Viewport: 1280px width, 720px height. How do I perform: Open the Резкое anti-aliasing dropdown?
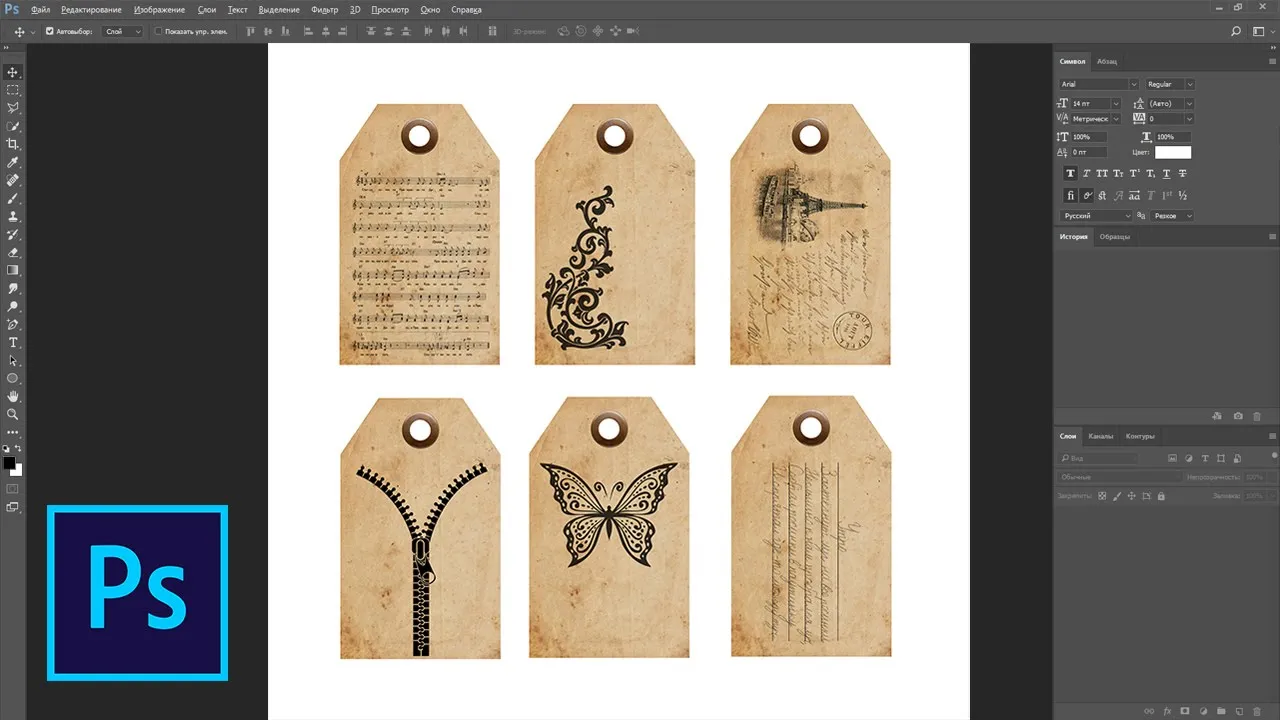click(x=1173, y=216)
